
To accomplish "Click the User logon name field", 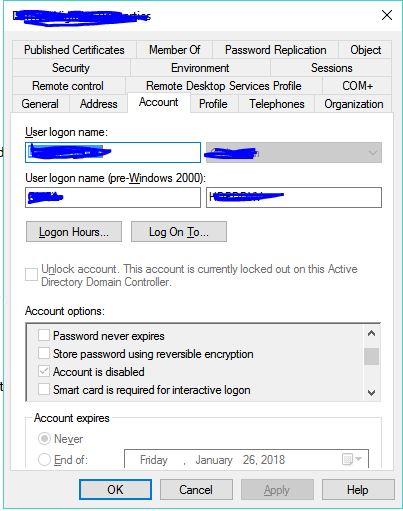I will coord(113,153).
